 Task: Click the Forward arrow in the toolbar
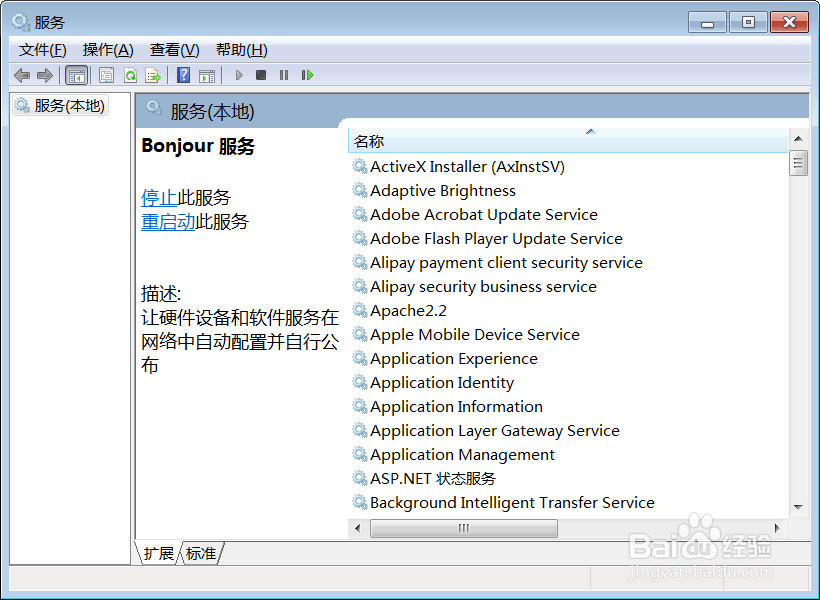click(45, 75)
